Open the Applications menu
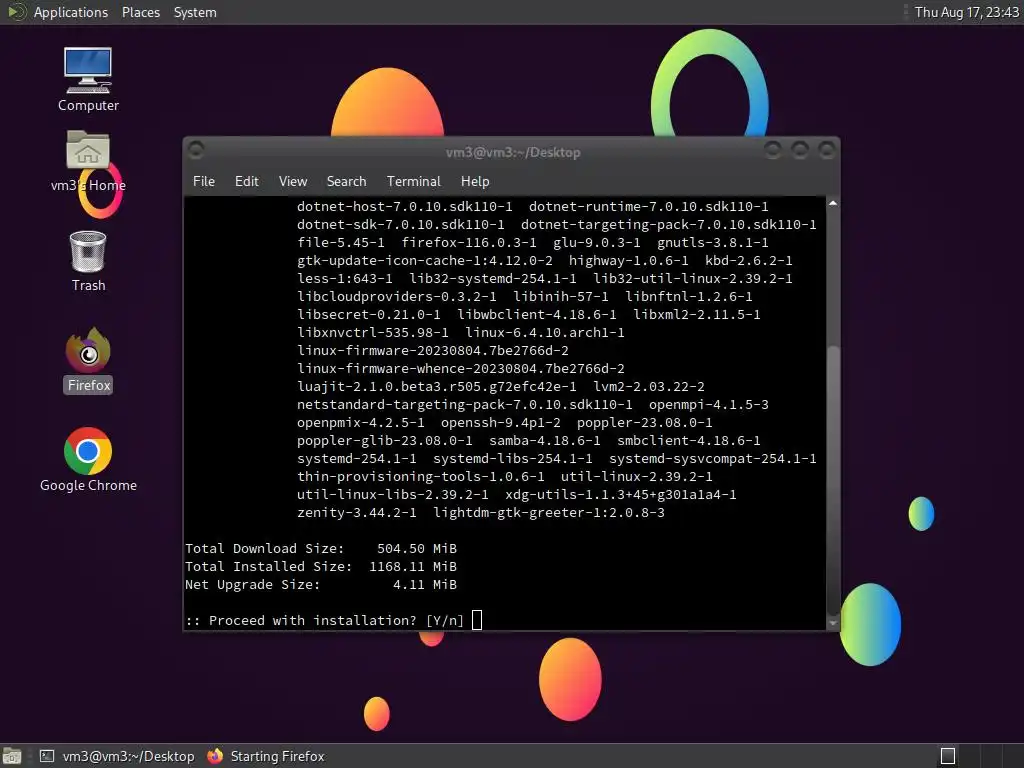The height and width of the screenshot is (768, 1024). [71, 12]
